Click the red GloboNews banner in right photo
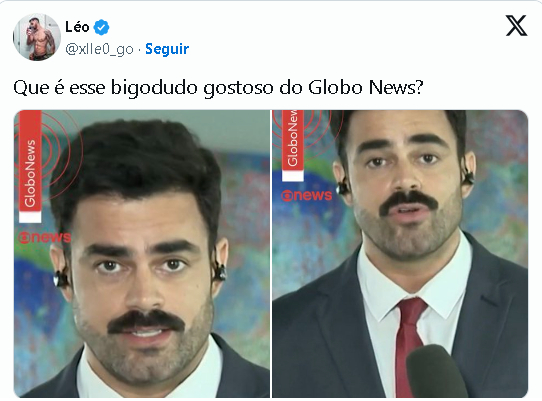Viewport: 542px width, 401px height. [293, 146]
